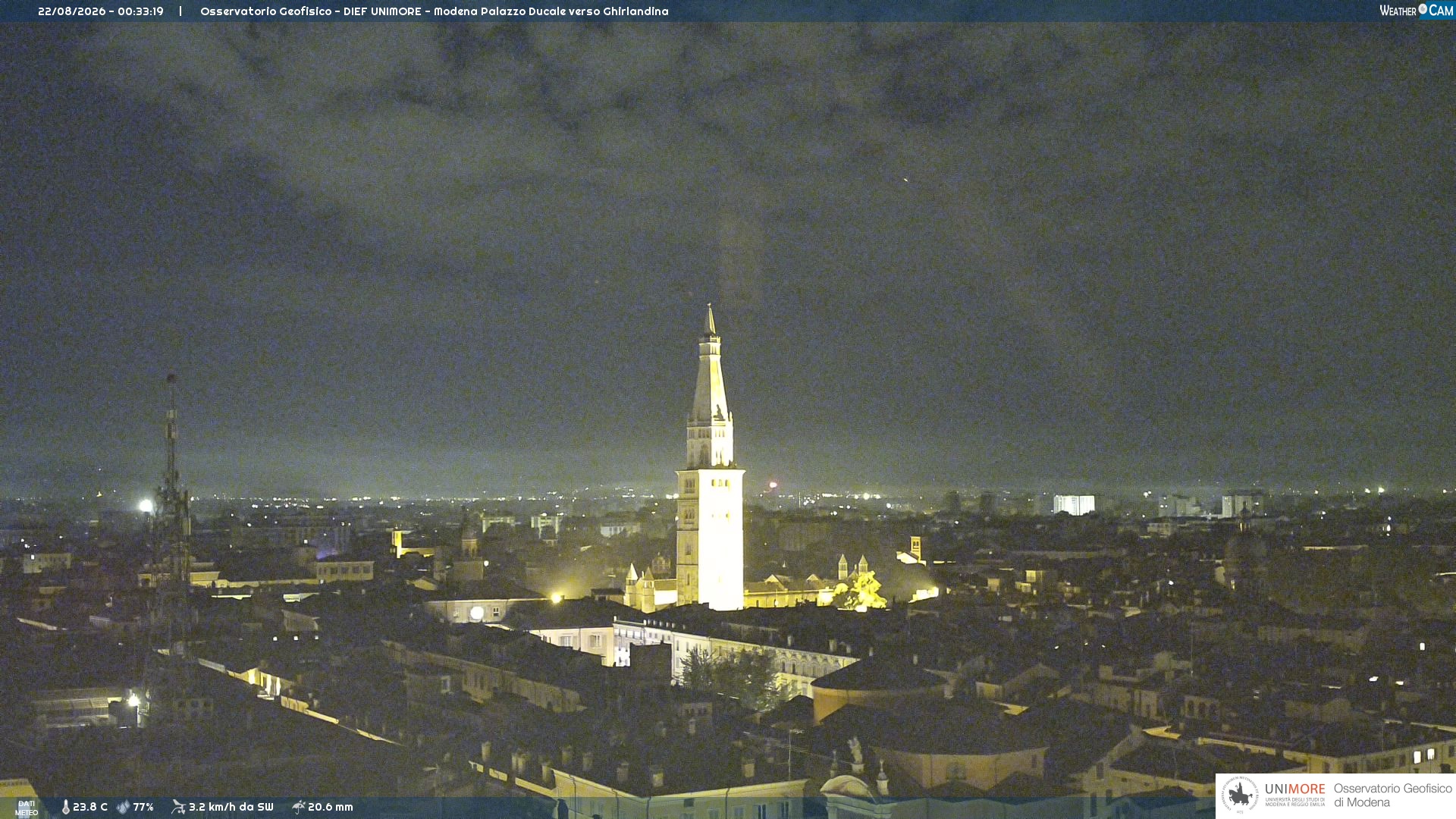The width and height of the screenshot is (1456, 819).
Task: Click the wind anemometer icon
Action: 178,807
